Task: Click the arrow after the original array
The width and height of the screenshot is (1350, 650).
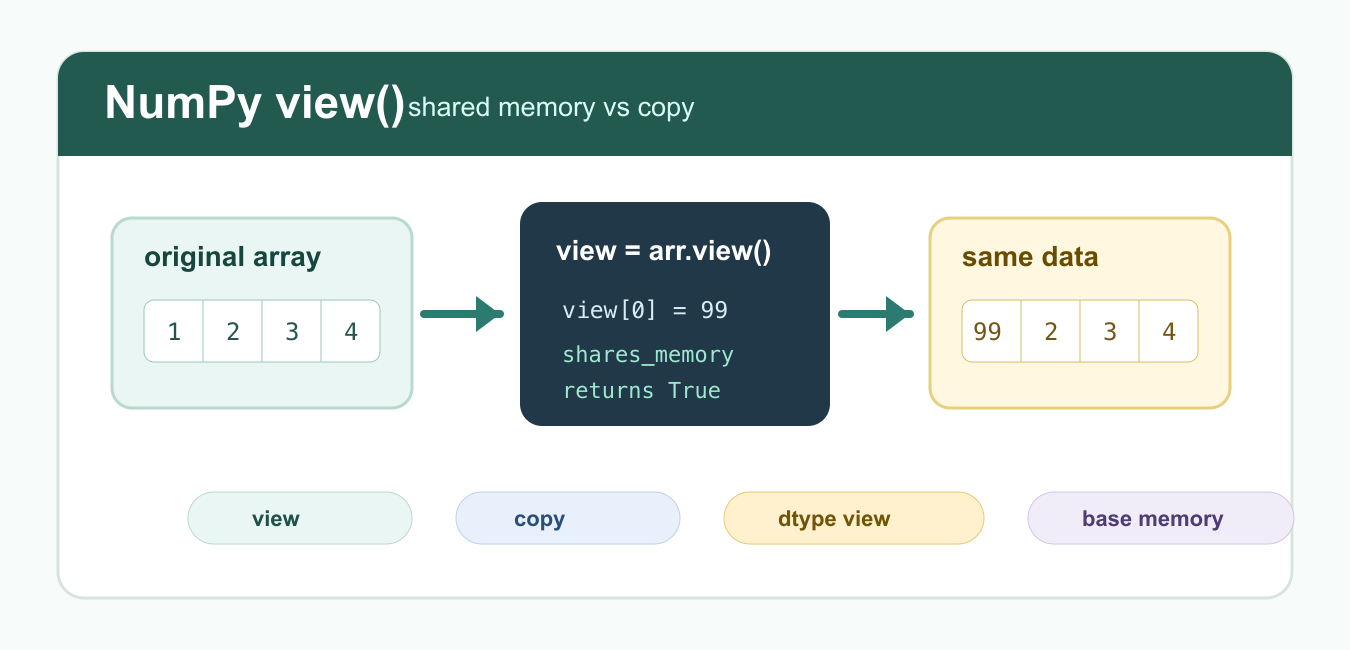Action: coord(461,314)
